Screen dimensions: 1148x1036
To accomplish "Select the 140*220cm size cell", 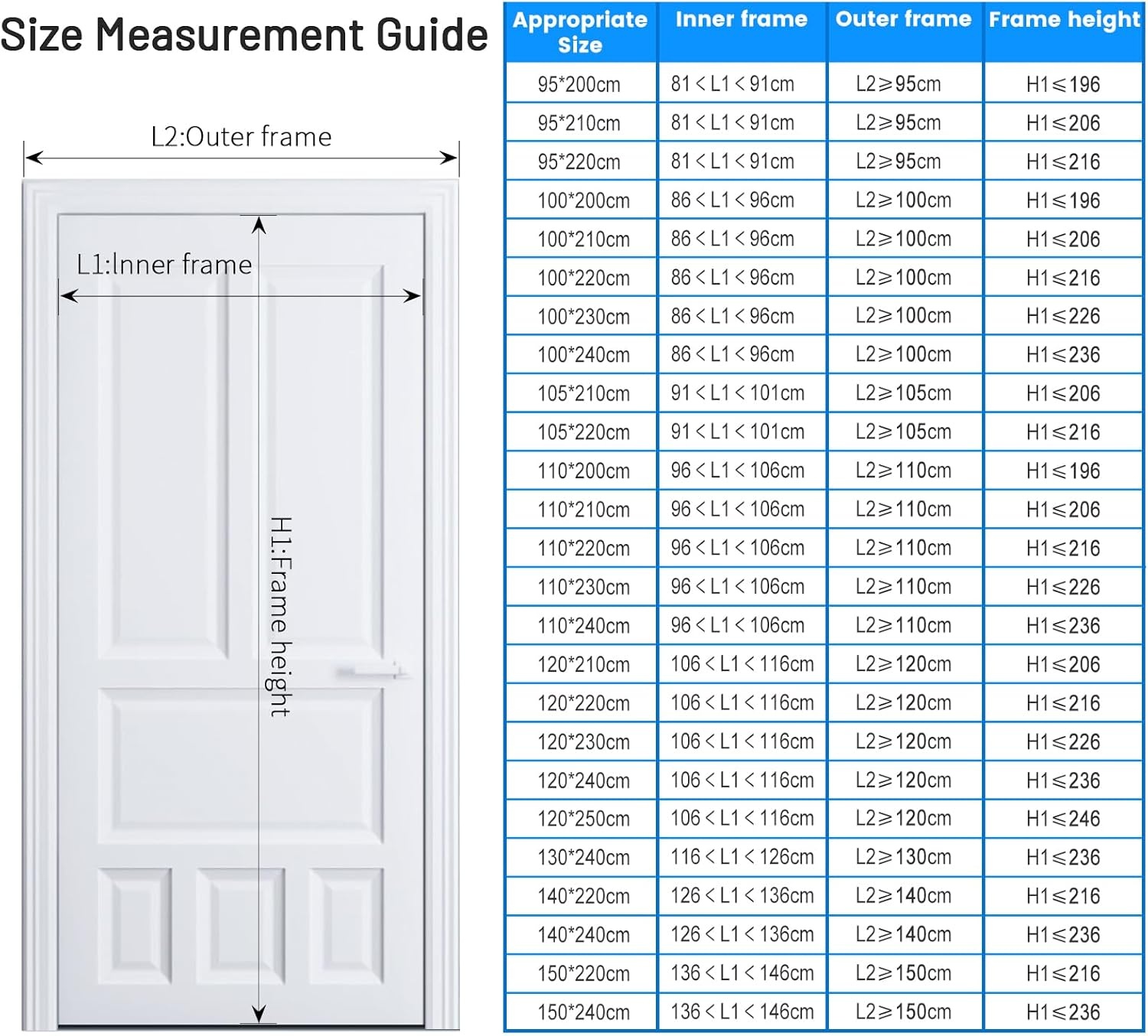I will coord(583,896).
